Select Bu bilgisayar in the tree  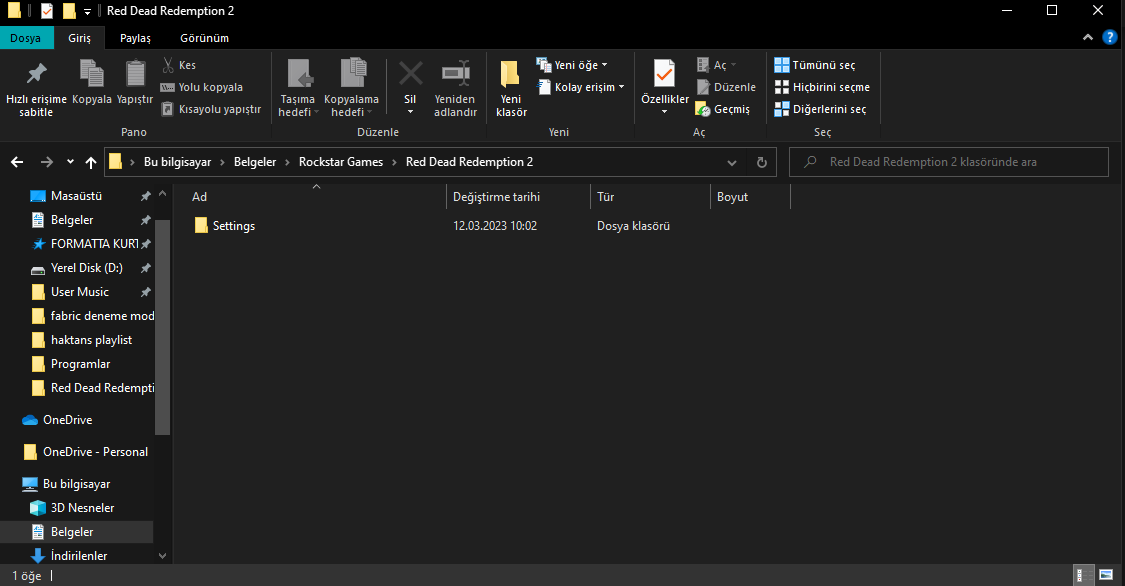click(77, 484)
